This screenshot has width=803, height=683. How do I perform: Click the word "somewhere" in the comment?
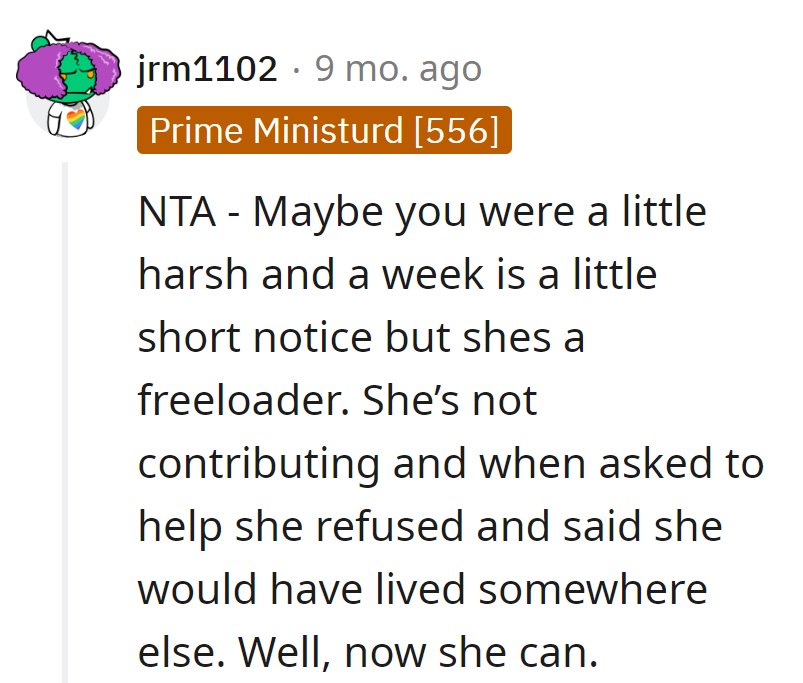point(593,589)
